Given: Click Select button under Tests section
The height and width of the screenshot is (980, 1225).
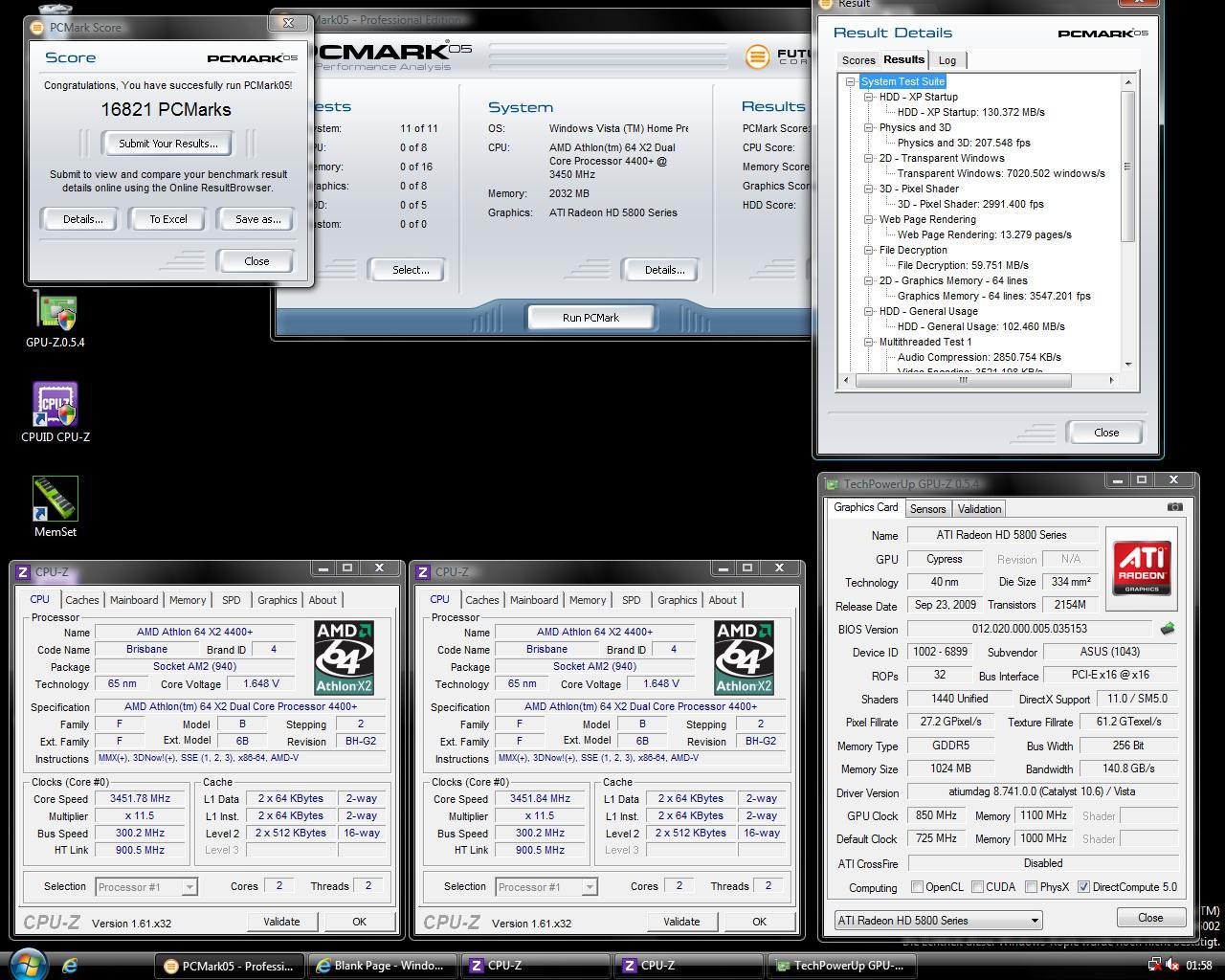Looking at the screenshot, I should point(411,270).
